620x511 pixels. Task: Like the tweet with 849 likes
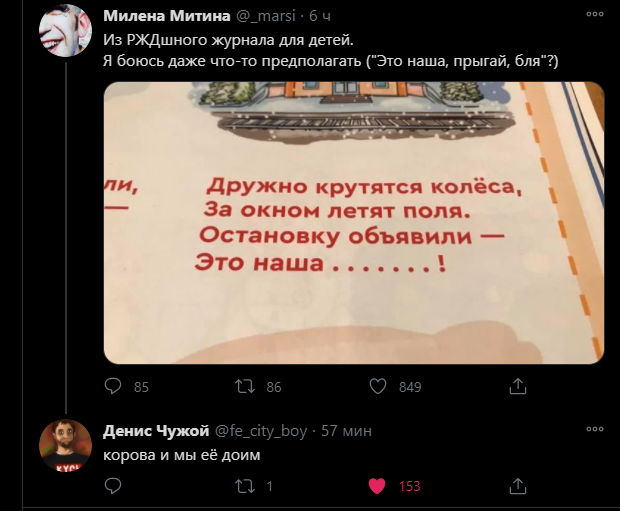click(378, 386)
